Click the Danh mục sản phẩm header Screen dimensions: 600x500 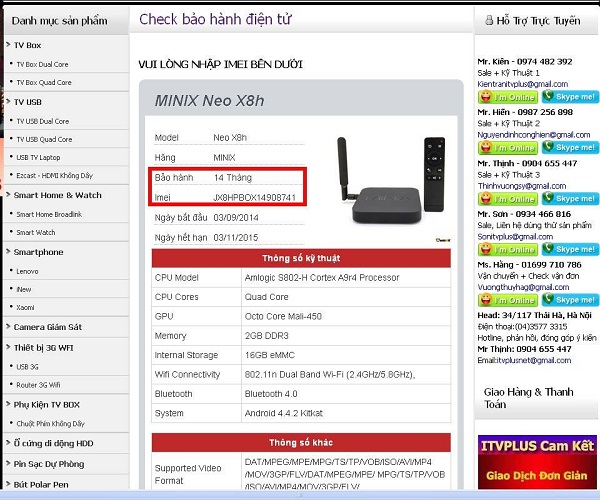[60, 21]
